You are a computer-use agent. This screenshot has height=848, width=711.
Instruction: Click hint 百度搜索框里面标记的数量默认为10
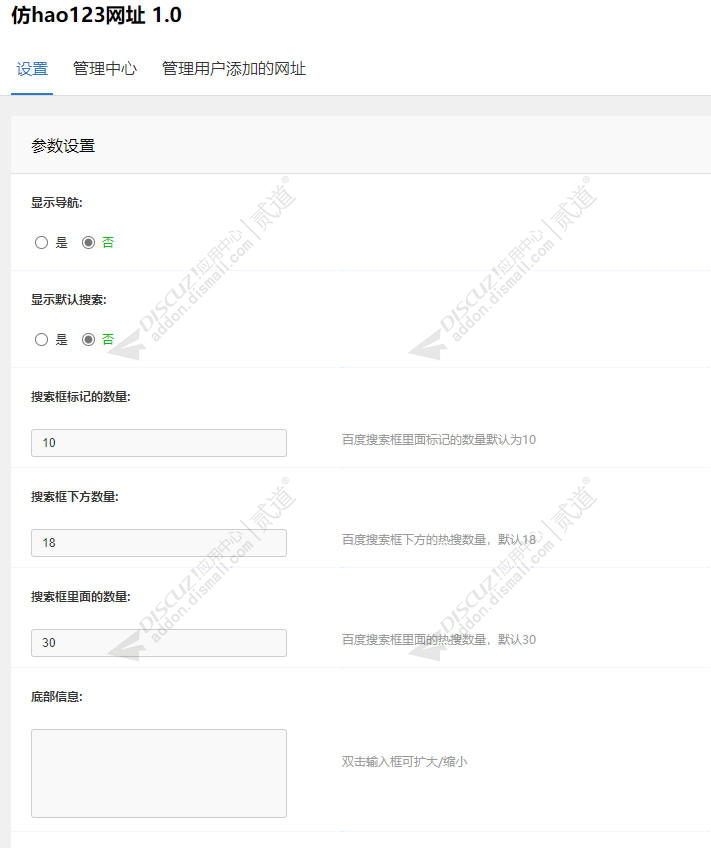point(438,440)
